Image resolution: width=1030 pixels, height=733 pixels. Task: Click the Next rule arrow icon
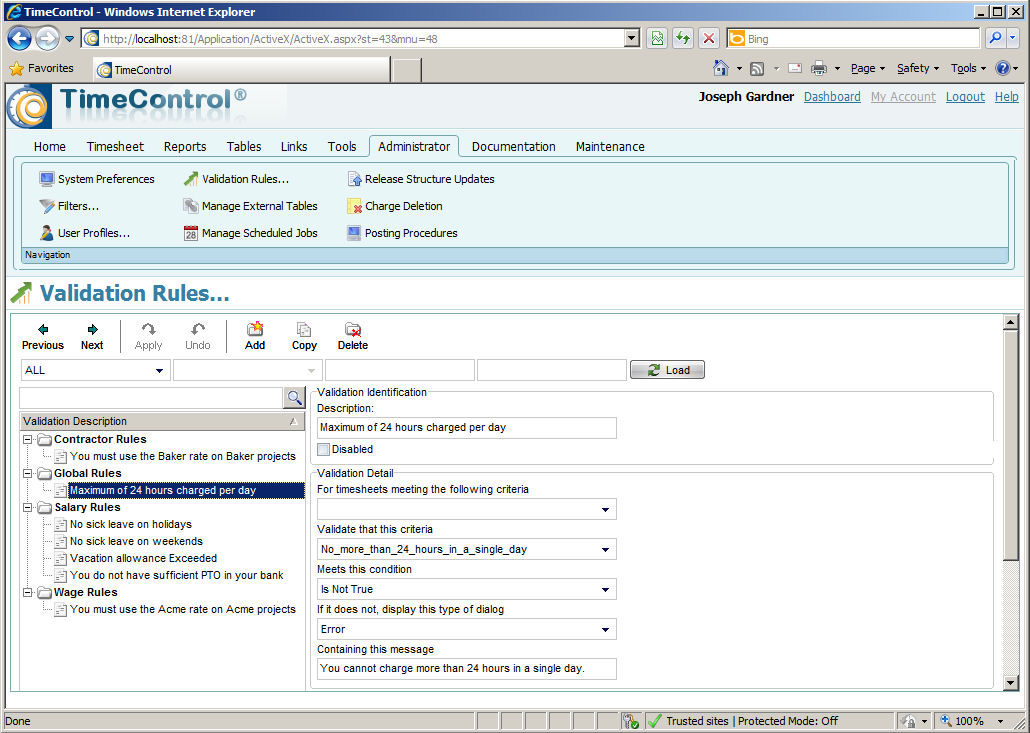pos(92,330)
